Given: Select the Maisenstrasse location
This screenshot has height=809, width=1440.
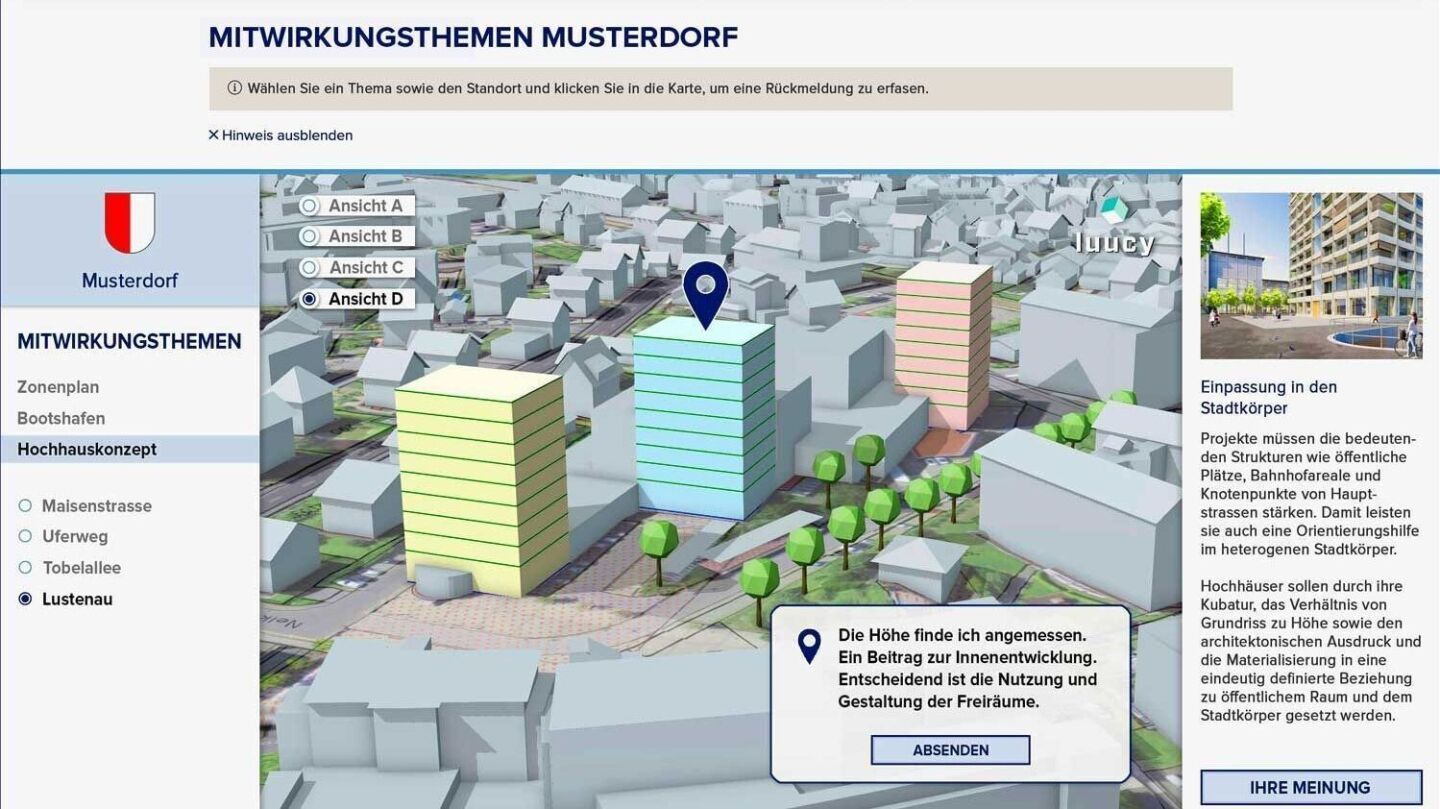Looking at the screenshot, I should coord(26,506).
